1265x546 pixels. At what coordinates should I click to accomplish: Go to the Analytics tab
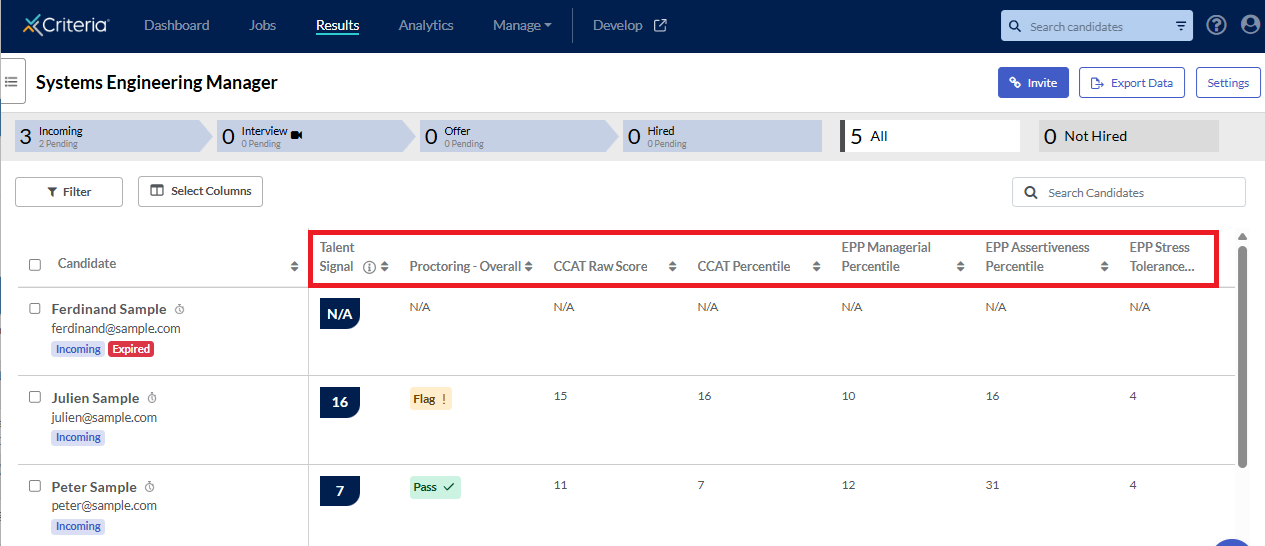click(425, 26)
